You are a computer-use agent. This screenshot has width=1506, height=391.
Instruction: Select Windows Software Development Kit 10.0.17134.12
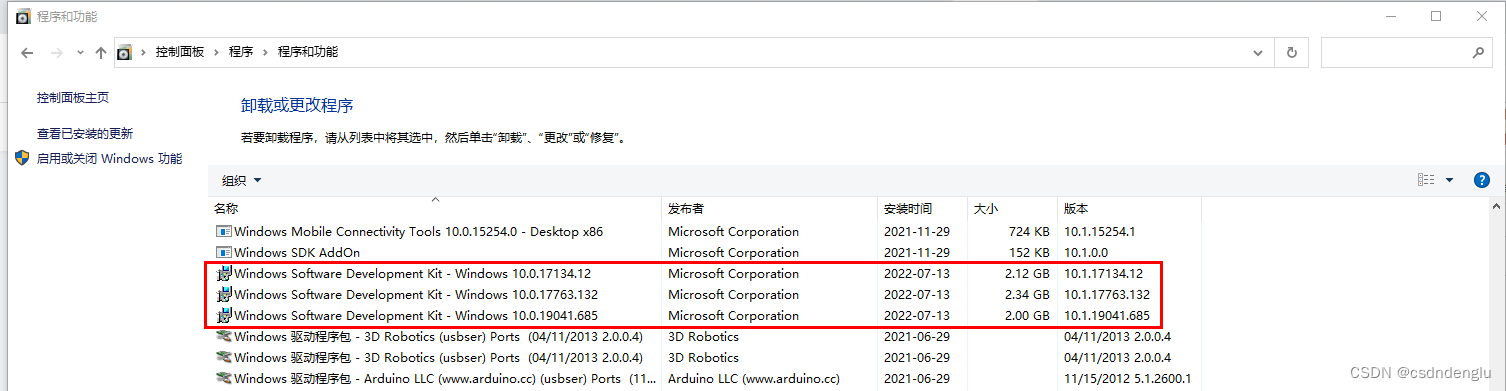[705, 273]
